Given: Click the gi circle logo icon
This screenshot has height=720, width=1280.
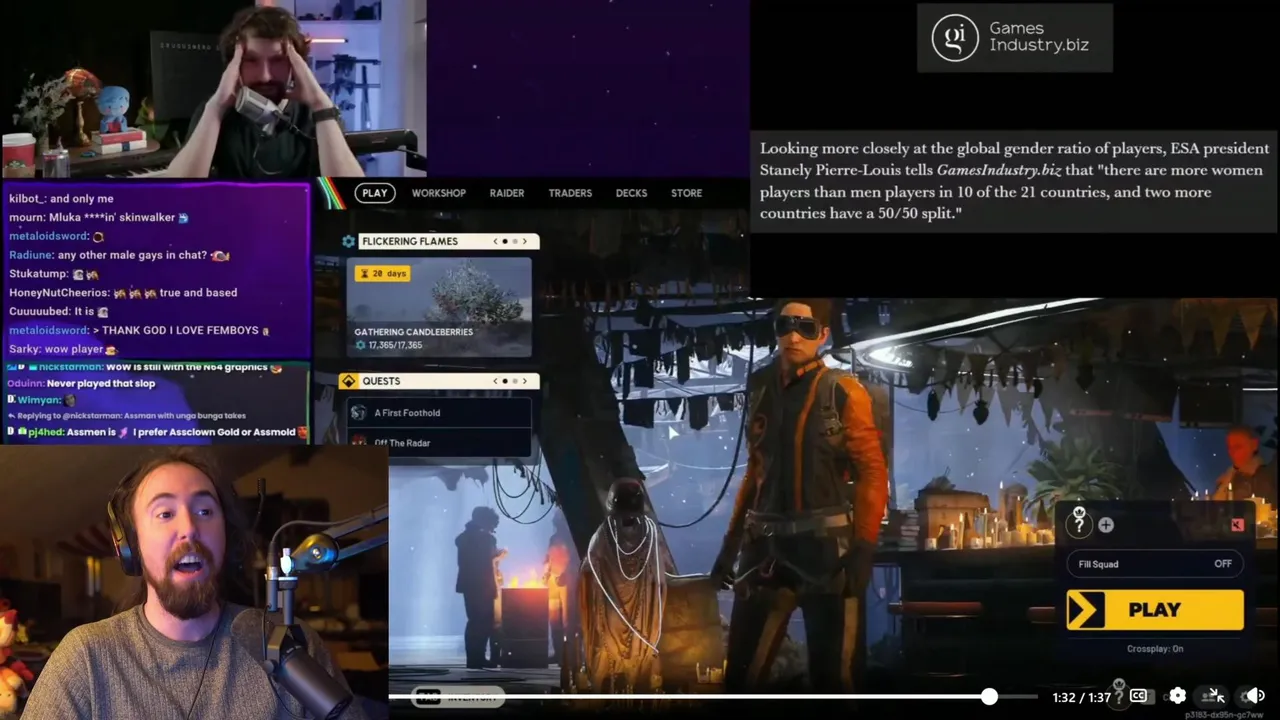Looking at the screenshot, I should pos(954,38).
